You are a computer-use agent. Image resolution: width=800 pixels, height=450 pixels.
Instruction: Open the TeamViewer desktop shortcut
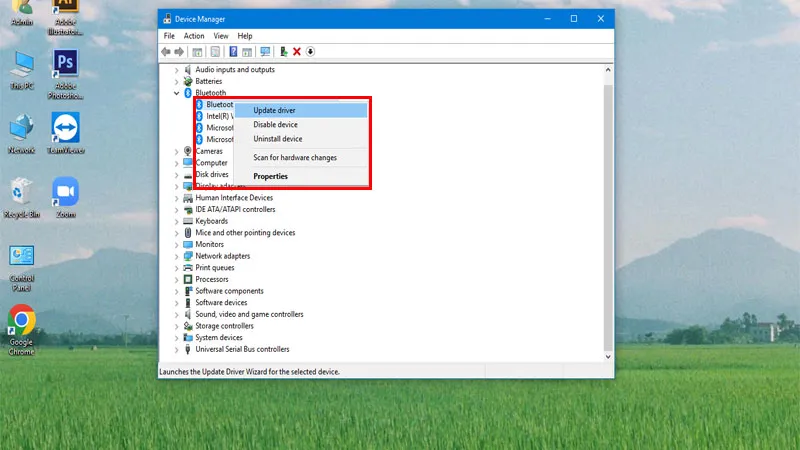[x=65, y=134]
